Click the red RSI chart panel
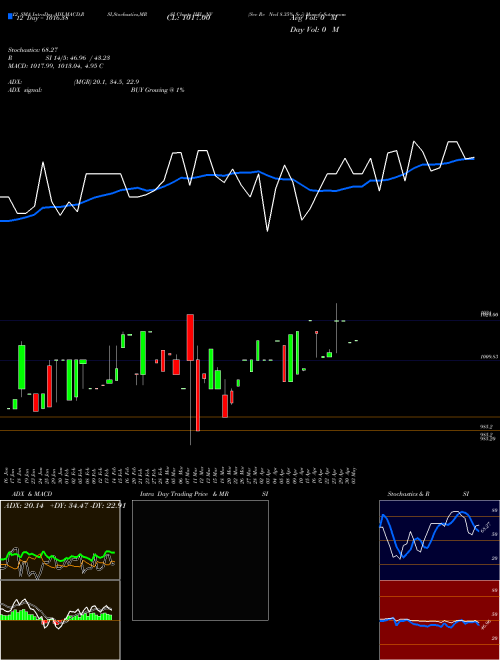Image resolution: width=500 pixels, height=660 pixels. pyautogui.click(x=439, y=620)
